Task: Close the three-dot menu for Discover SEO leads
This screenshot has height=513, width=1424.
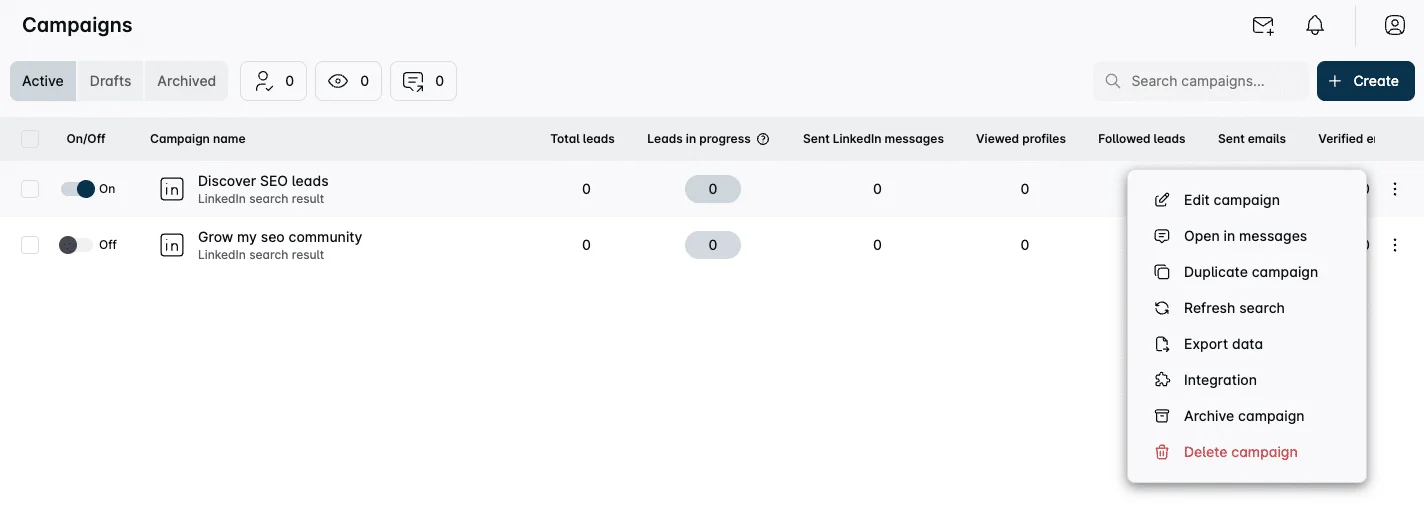Action: [x=1395, y=189]
